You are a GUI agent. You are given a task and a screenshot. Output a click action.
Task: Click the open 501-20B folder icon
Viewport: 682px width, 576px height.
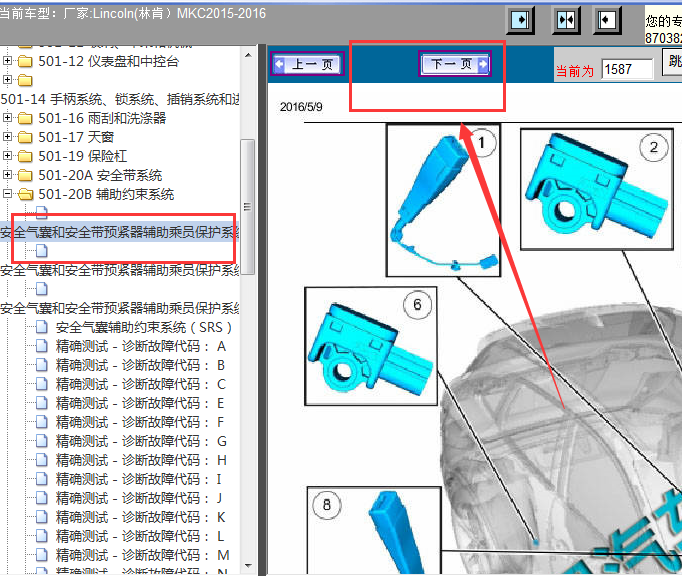pos(26,194)
